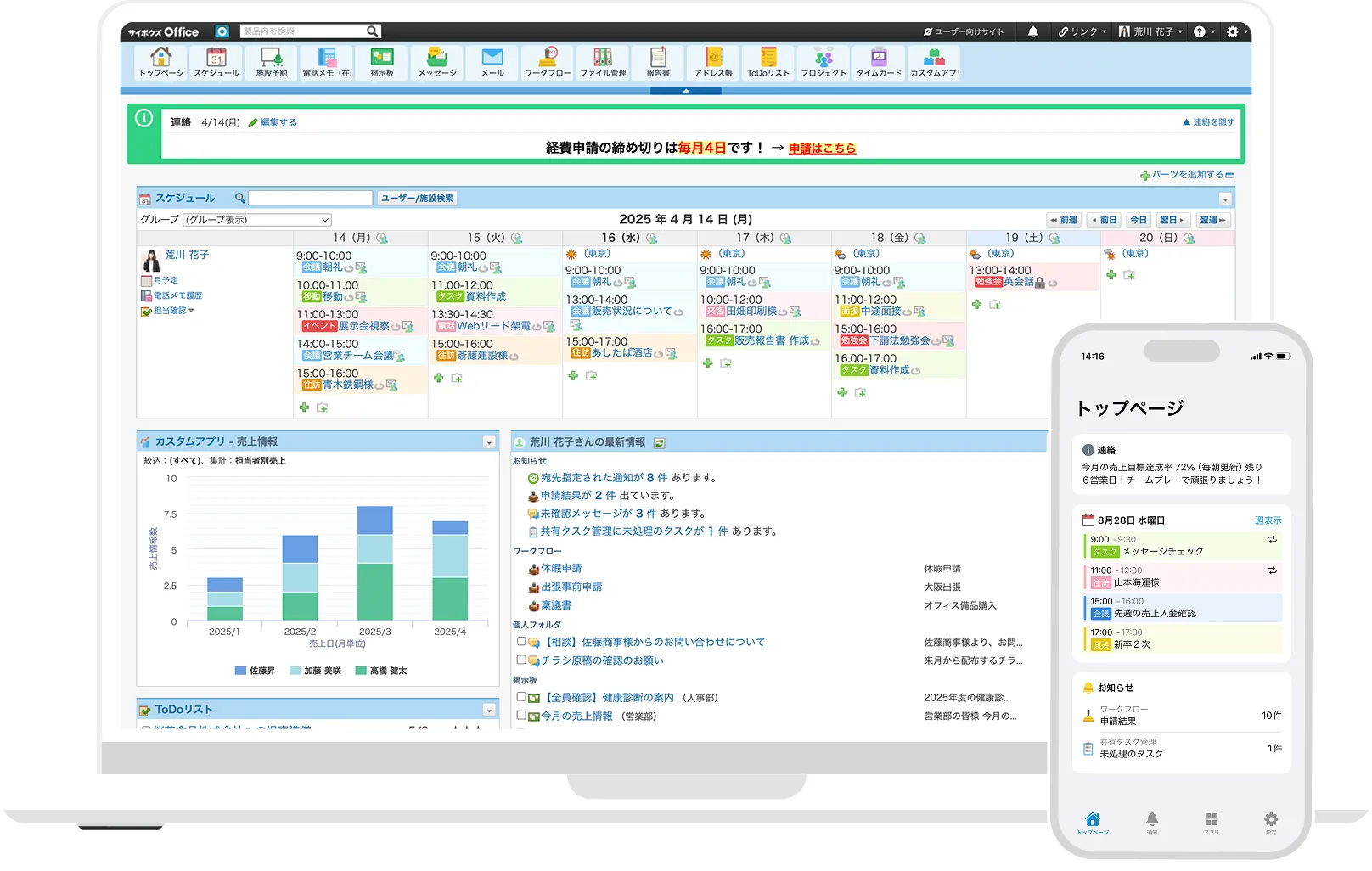Click the notification bell in header
This screenshot has height=871, width=1372.
pyautogui.click(x=1033, y=31)
